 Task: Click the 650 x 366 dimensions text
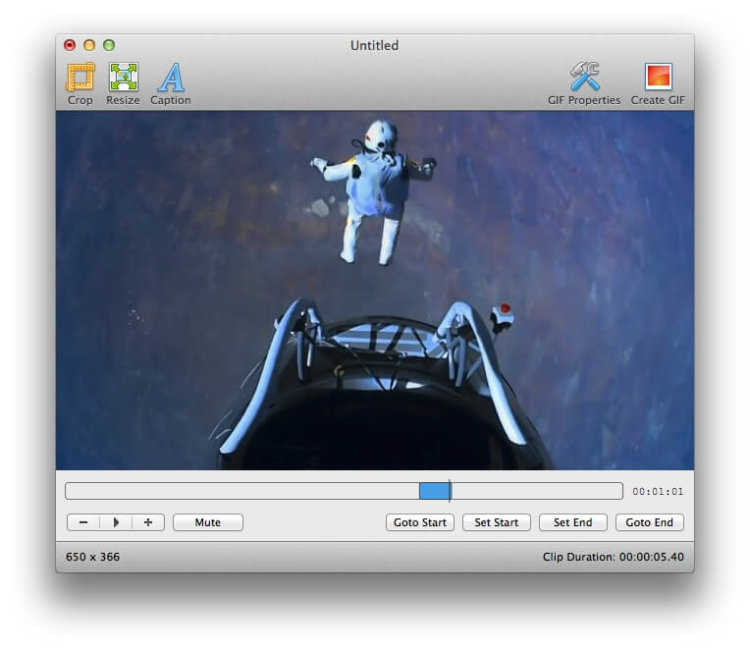[93, 557]
